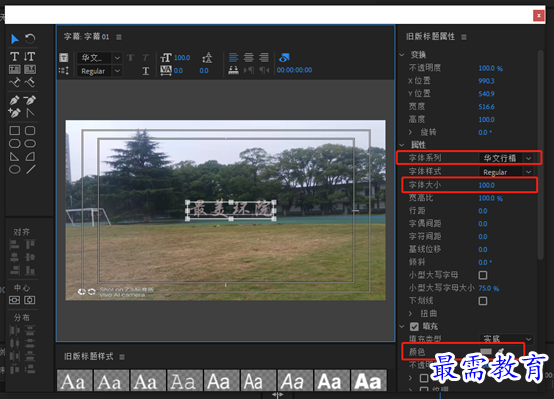Uncheck the 填充 checkbox
The height and width of the screenshot is (399, 554).
[414, 326]
